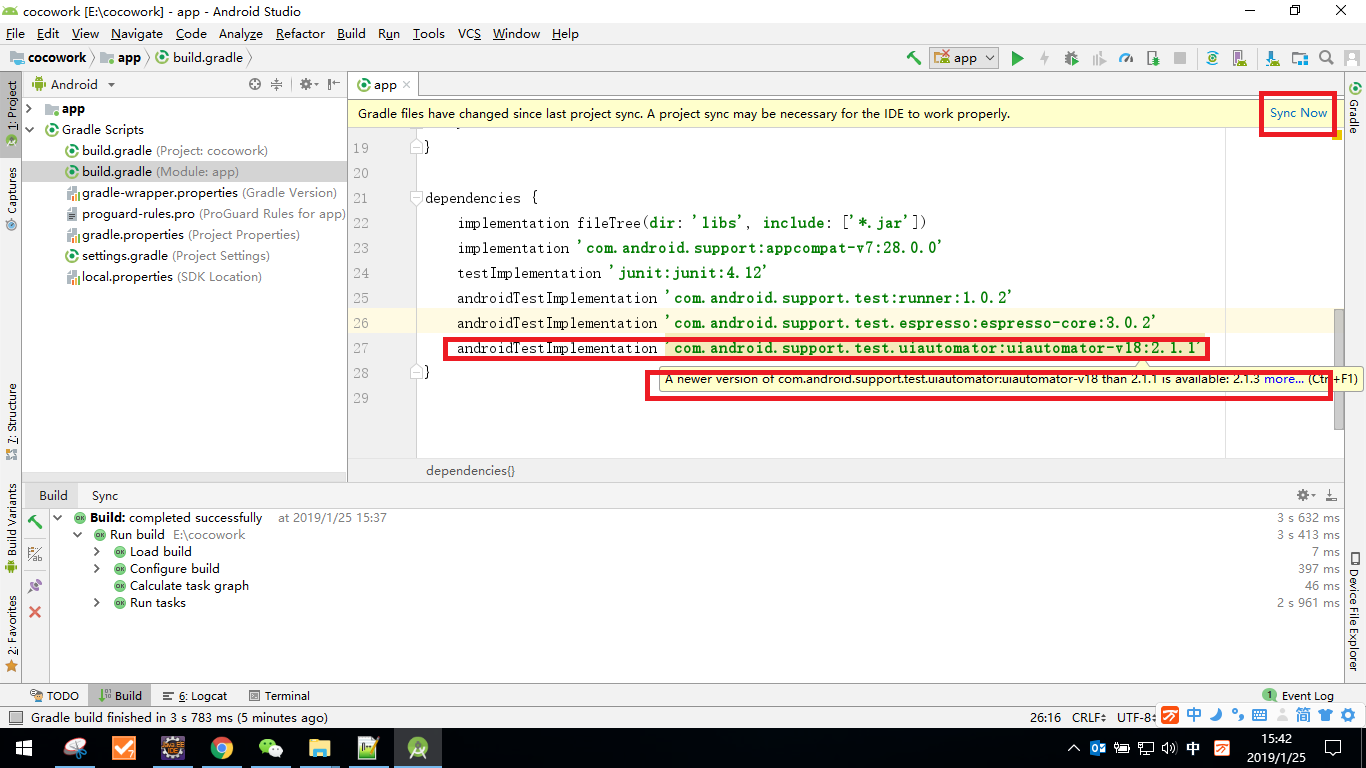Image resolution: width=1366 pixels, height=768 pixels.
Task: Open the Captures side tab
Action: point(11,197)
